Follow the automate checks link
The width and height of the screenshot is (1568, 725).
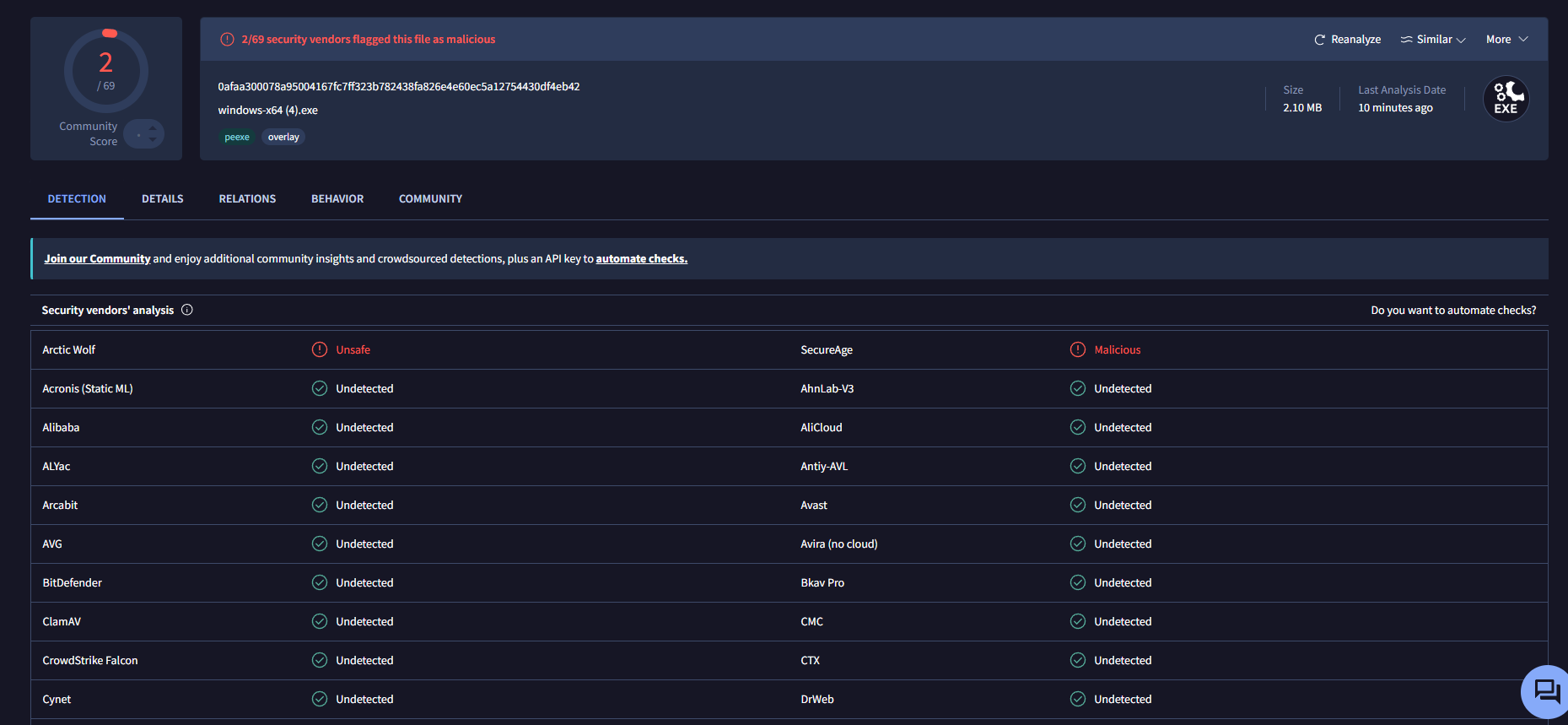pyautogui.click(x=642, y=259)
